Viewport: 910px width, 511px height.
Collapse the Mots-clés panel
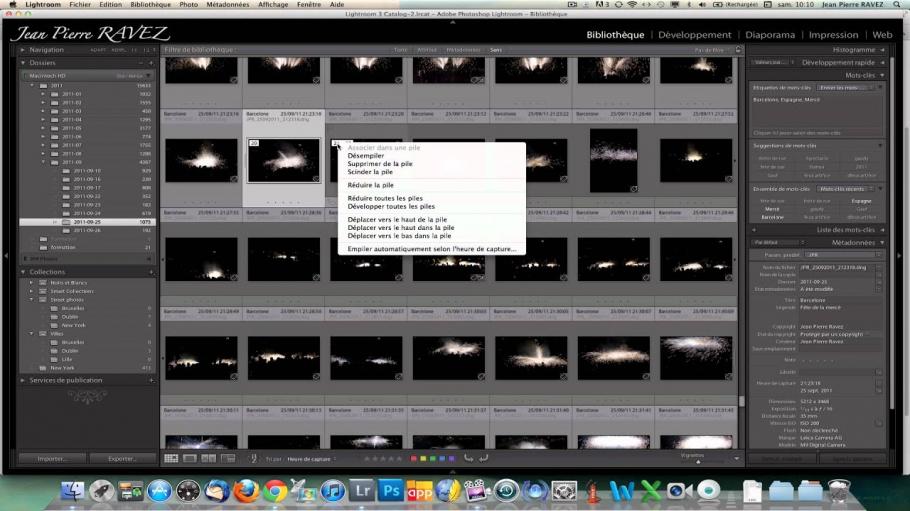click(883, 74)
